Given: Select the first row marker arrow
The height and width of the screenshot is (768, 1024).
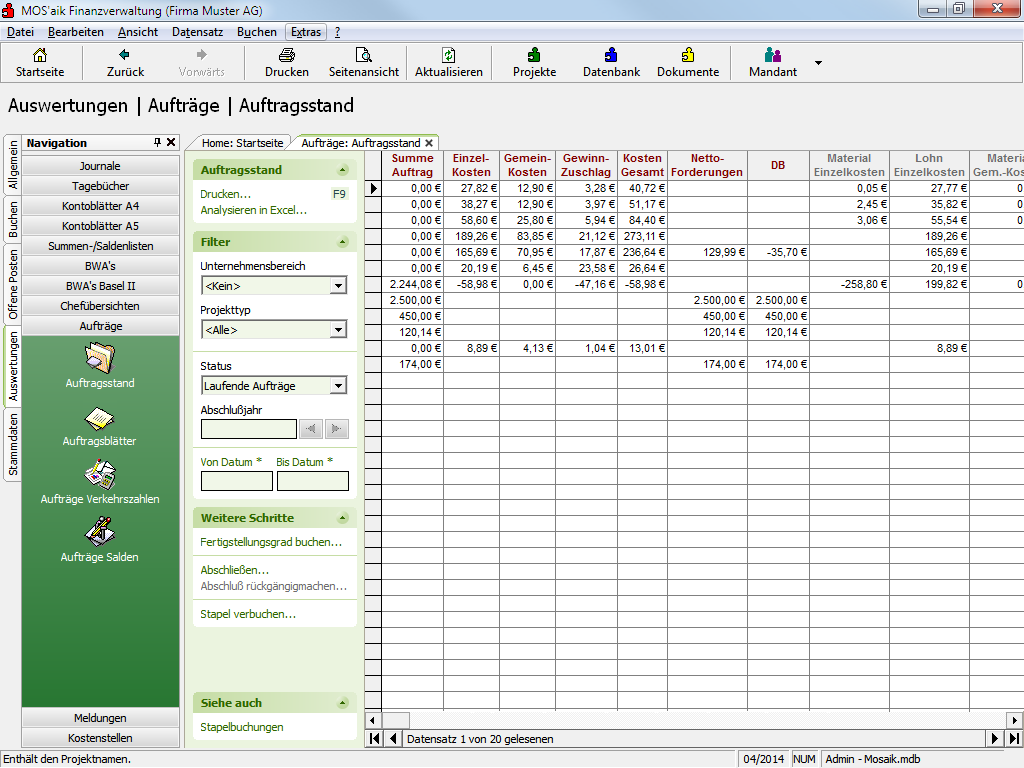Looking at the screenshot, I should (373, 188).
